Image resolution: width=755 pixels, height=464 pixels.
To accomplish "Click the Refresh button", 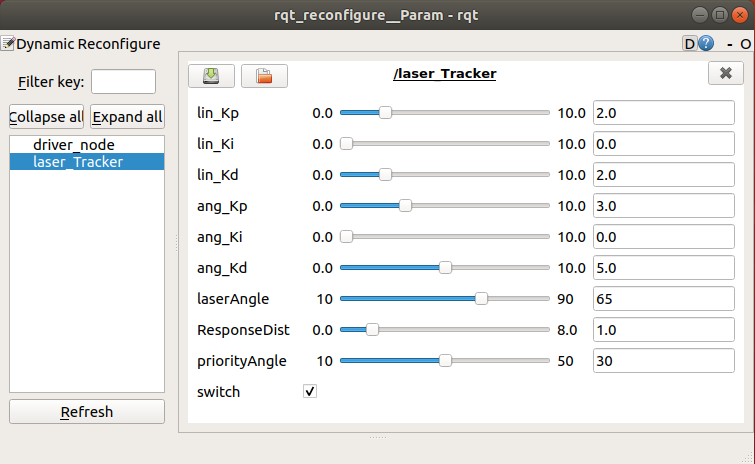I will [87, 412].
